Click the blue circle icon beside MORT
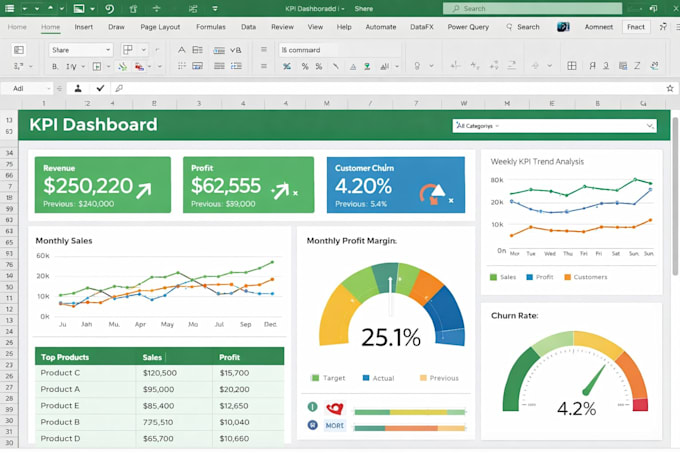Screen dimensions: 680x453 click(313, 425)
